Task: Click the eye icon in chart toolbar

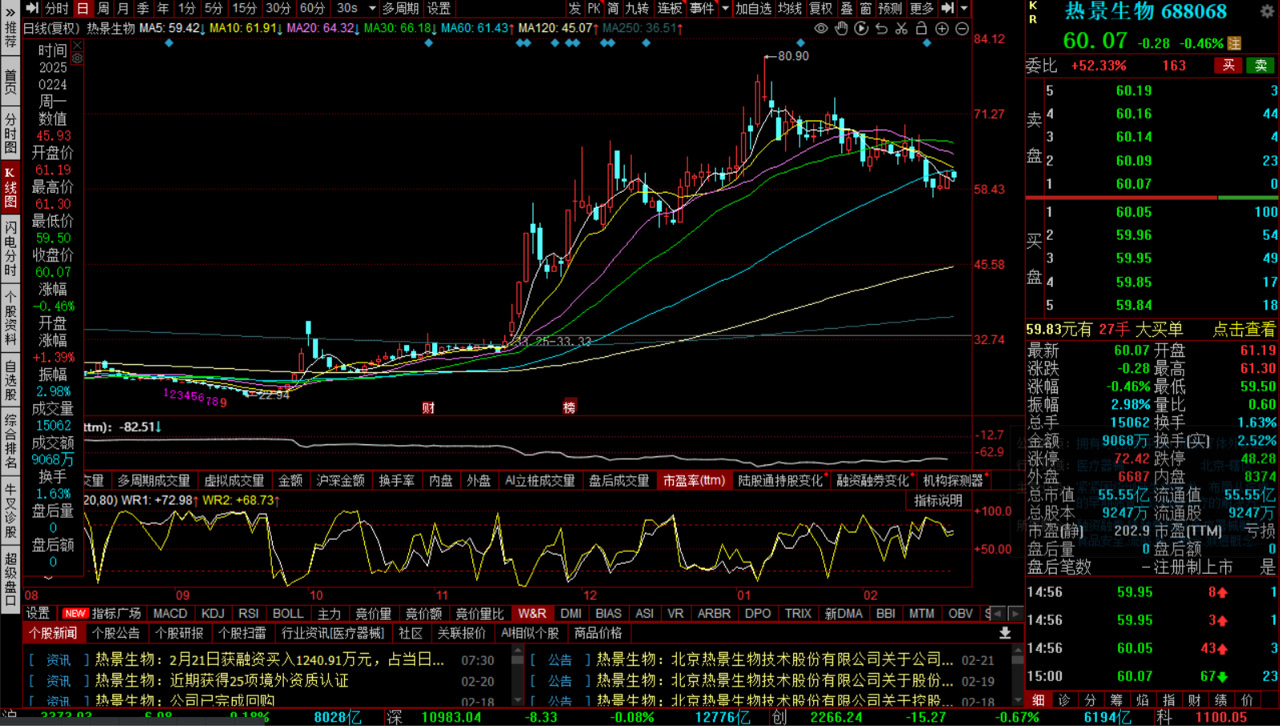Action: tap(821, 28)
